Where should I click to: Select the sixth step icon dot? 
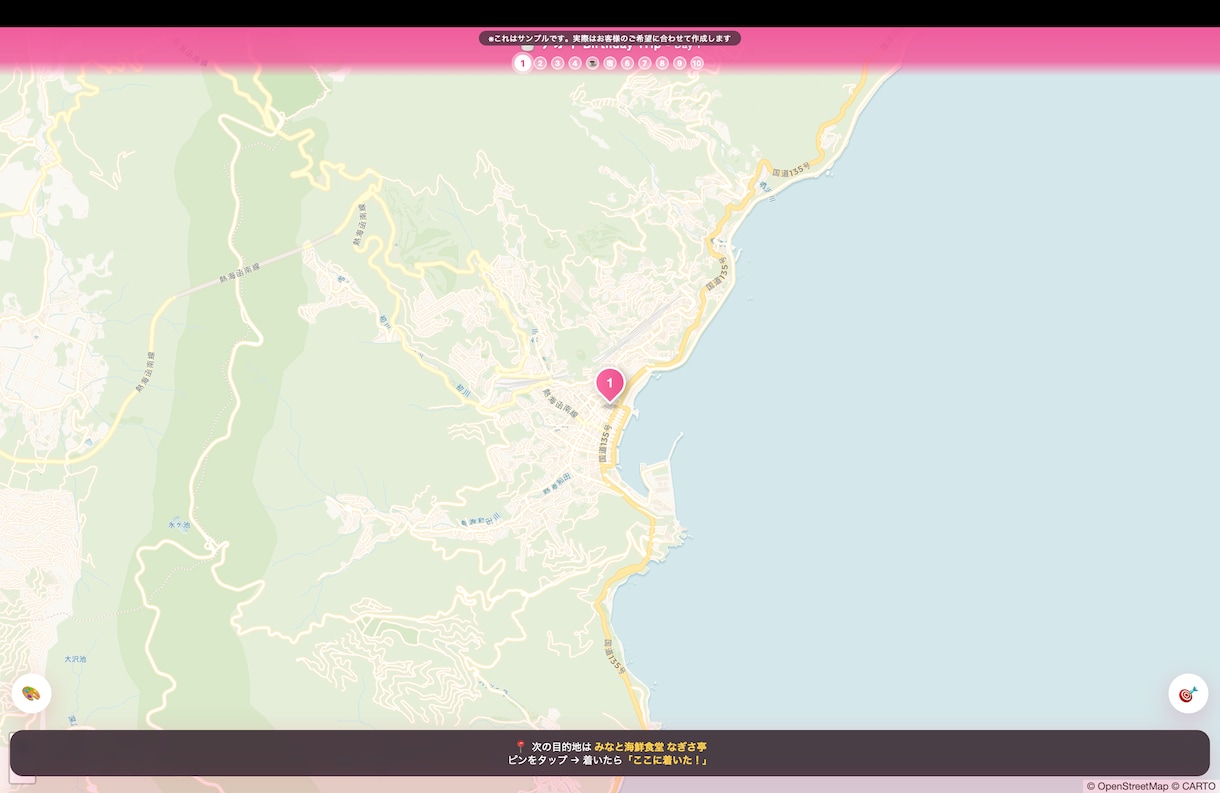pyautogui.click(x=610, y=63)
